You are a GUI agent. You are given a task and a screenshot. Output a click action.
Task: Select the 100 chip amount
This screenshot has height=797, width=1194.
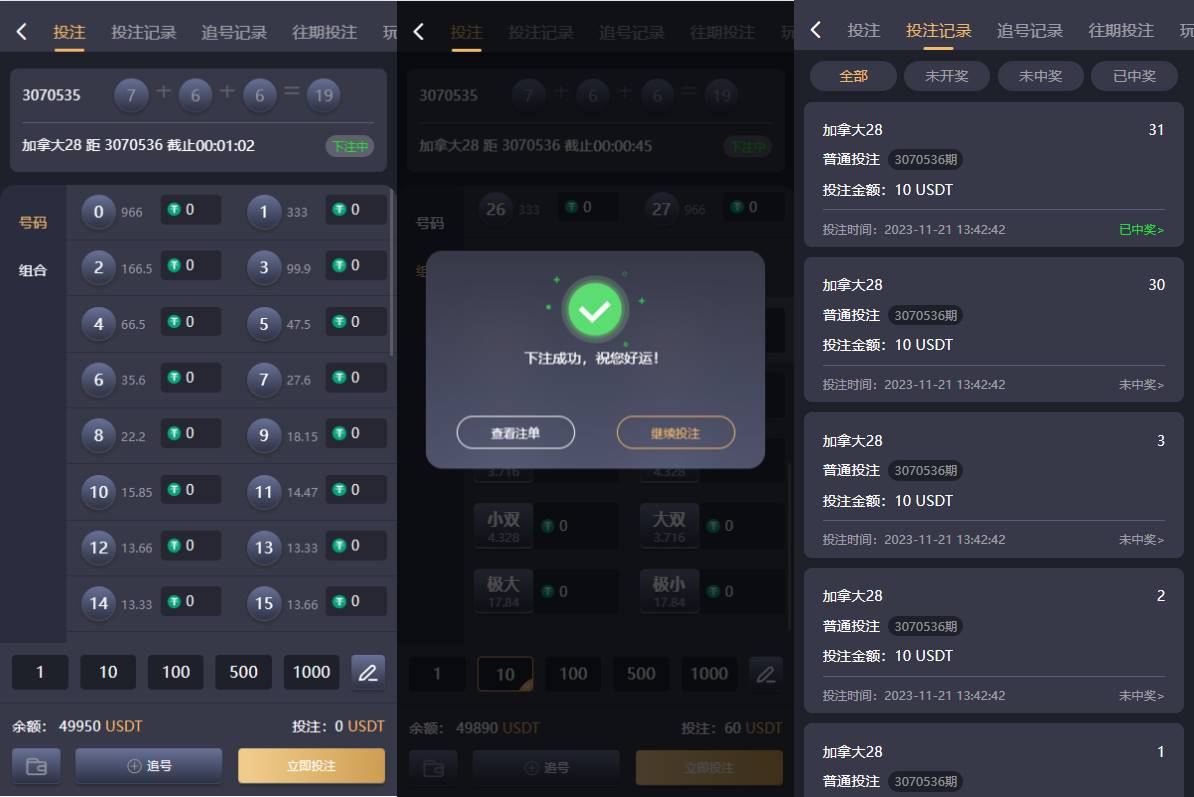pos(176,672)
